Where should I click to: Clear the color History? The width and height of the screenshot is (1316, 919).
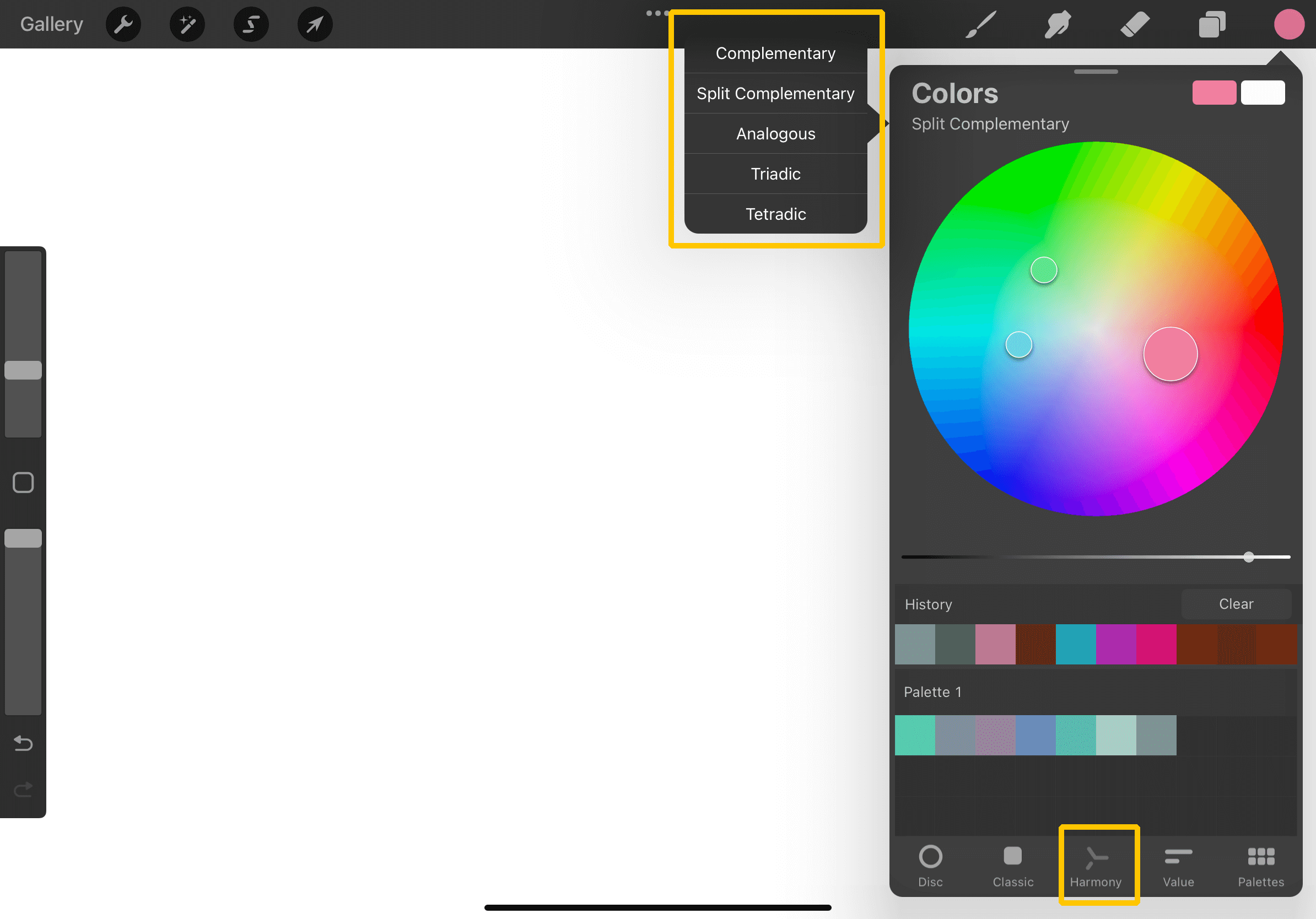tap(1236, 603)
